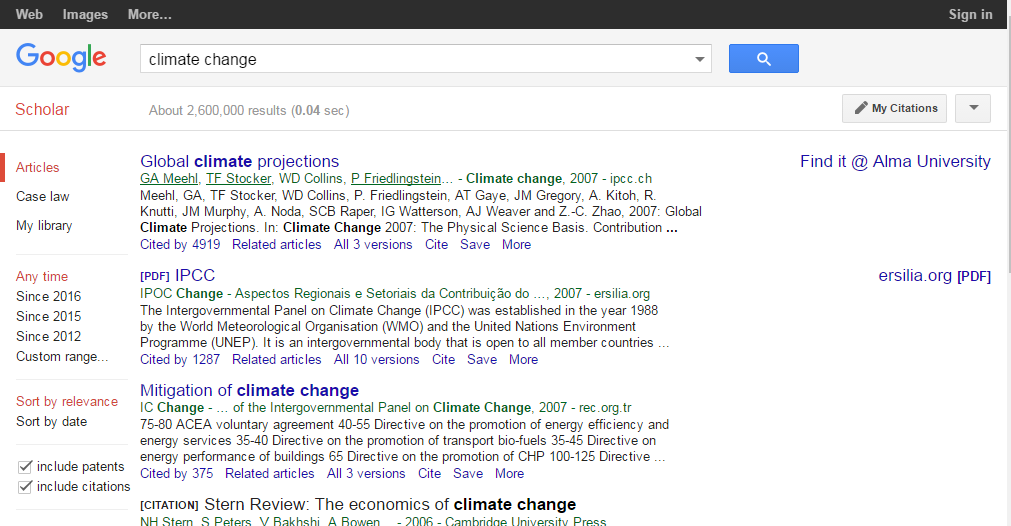Open the More… menu in top bar
Screen dimensions: 1011x526
[x=150, y=15]
